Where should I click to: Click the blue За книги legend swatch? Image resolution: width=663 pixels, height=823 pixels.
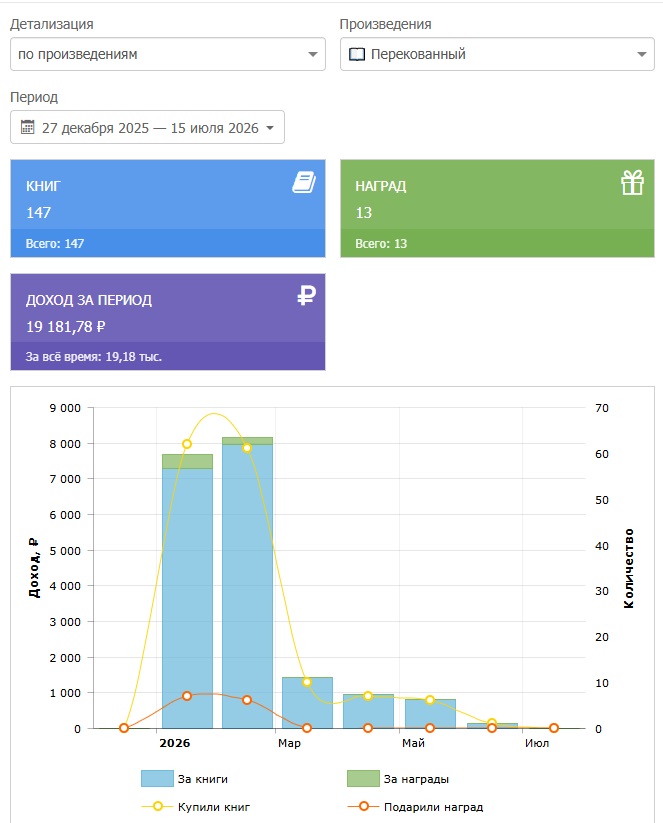click(157, 778)
